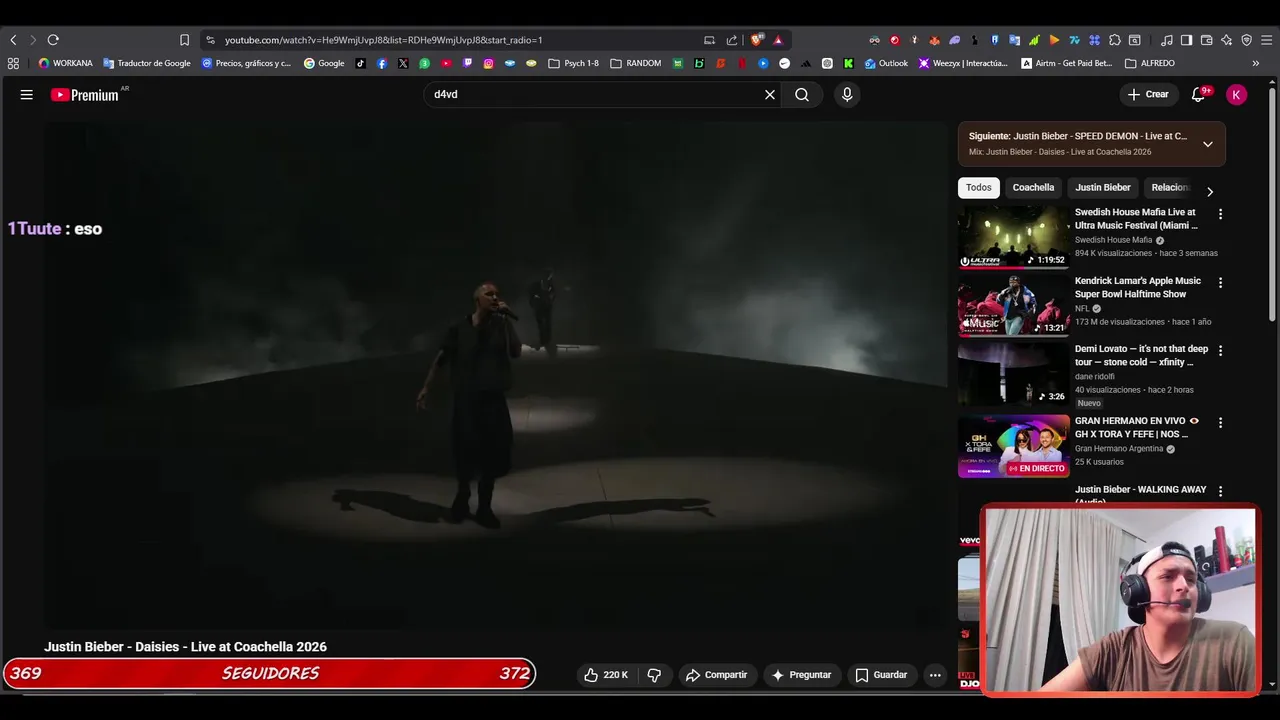Open the extensions puzzle menu
This screenshot has height=720, width=1280.
pos(1115,40)
